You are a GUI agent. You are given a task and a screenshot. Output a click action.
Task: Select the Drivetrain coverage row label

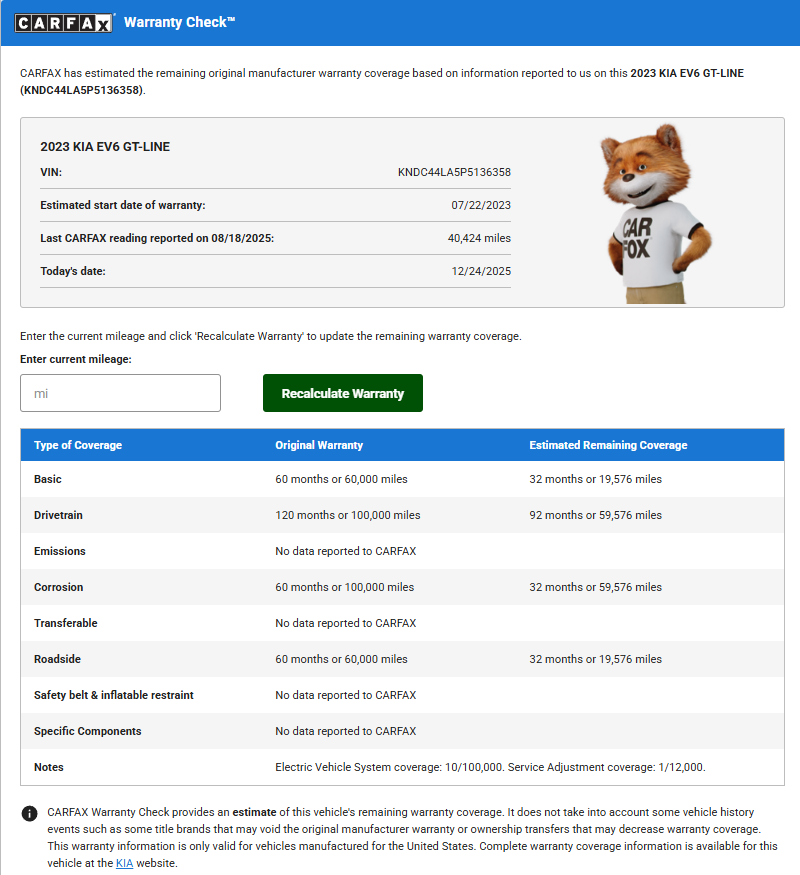coord(60,515)
